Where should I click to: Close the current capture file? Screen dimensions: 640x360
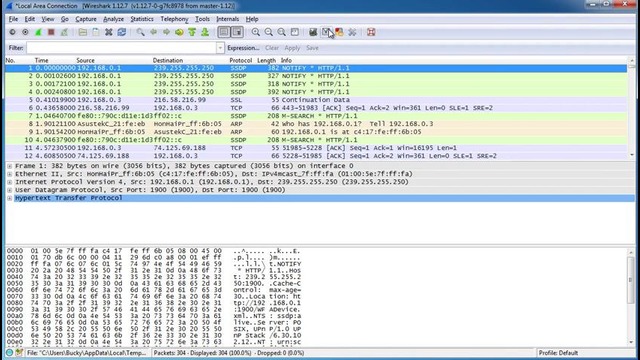pos(109,32)
